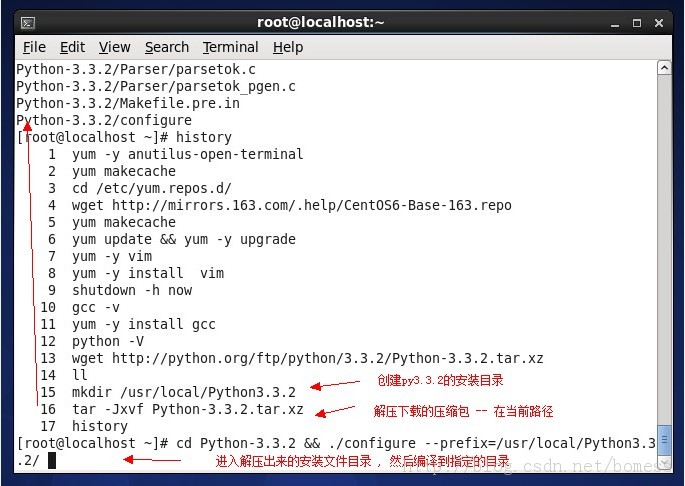Open the Help menu
The height and width of the screenshot is (486, 685).
[x=288, y=47]
